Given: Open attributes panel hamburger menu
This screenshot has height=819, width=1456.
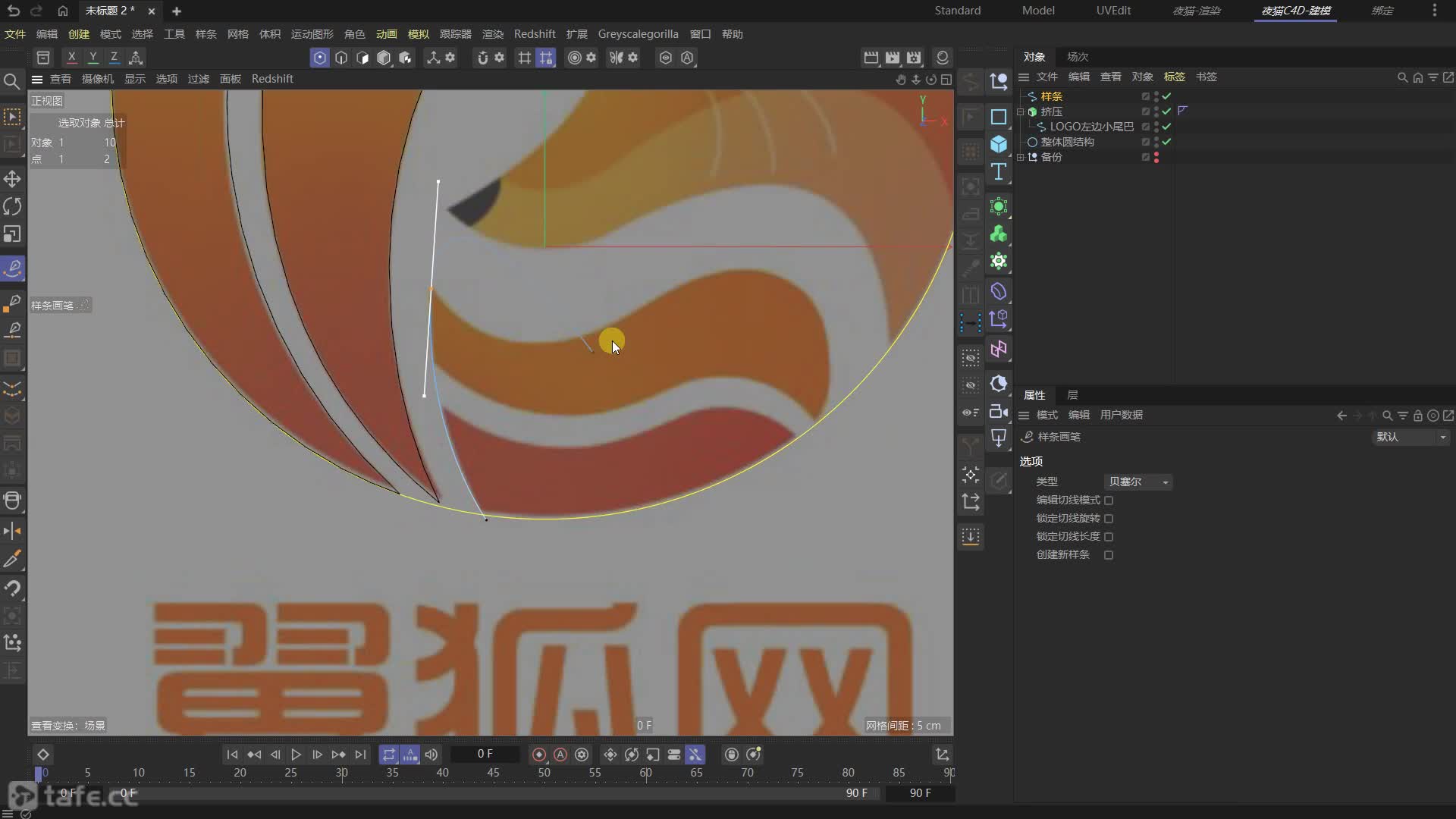Looking at the screenshot, I should 1024,415.
